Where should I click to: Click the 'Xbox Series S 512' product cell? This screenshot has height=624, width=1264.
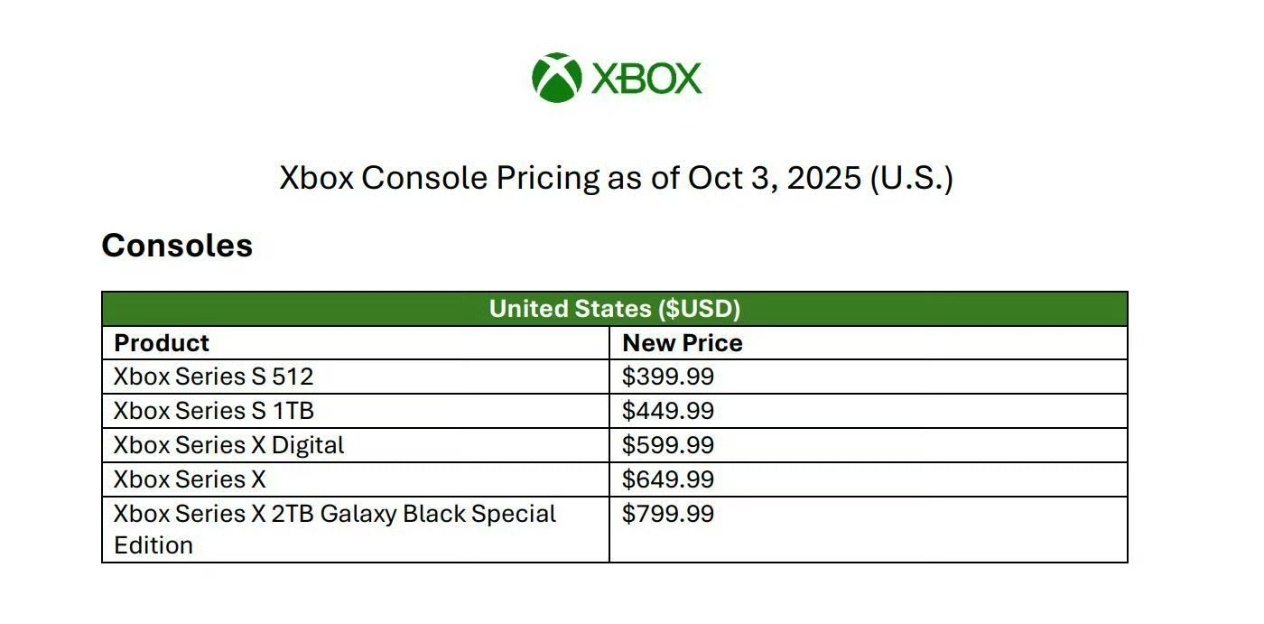[x=213, y=377]
